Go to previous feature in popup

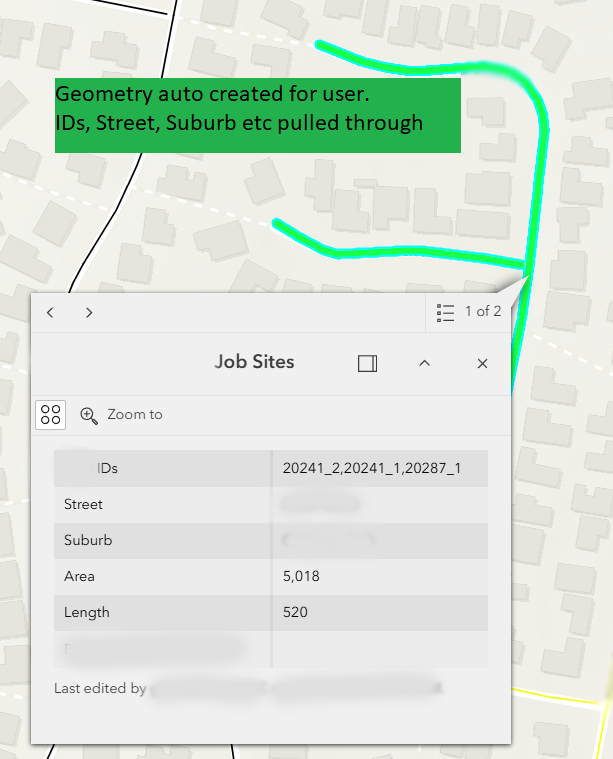coord(50,313)
